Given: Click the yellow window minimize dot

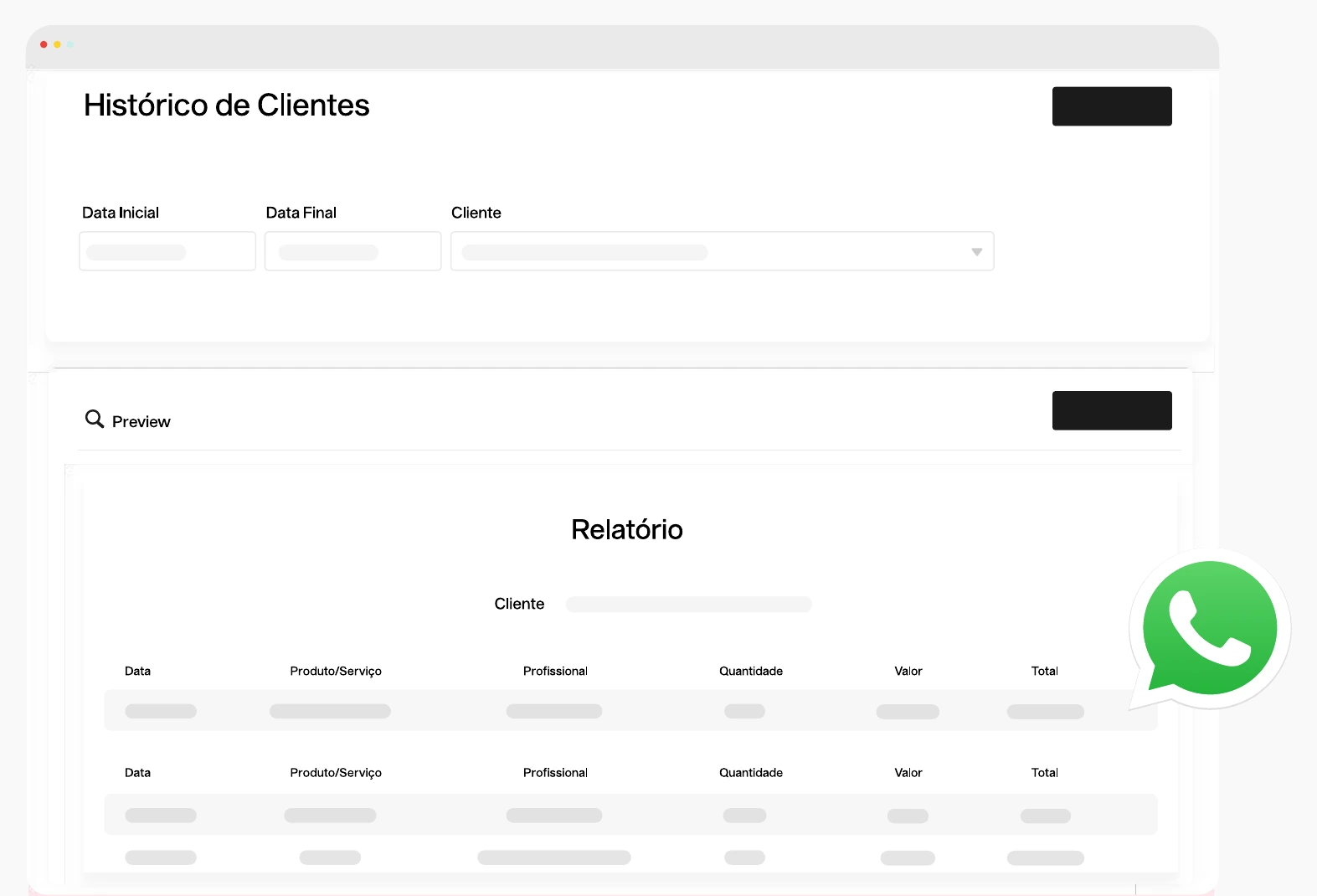Looking at the screenshot, I should [x=57, y=44].
